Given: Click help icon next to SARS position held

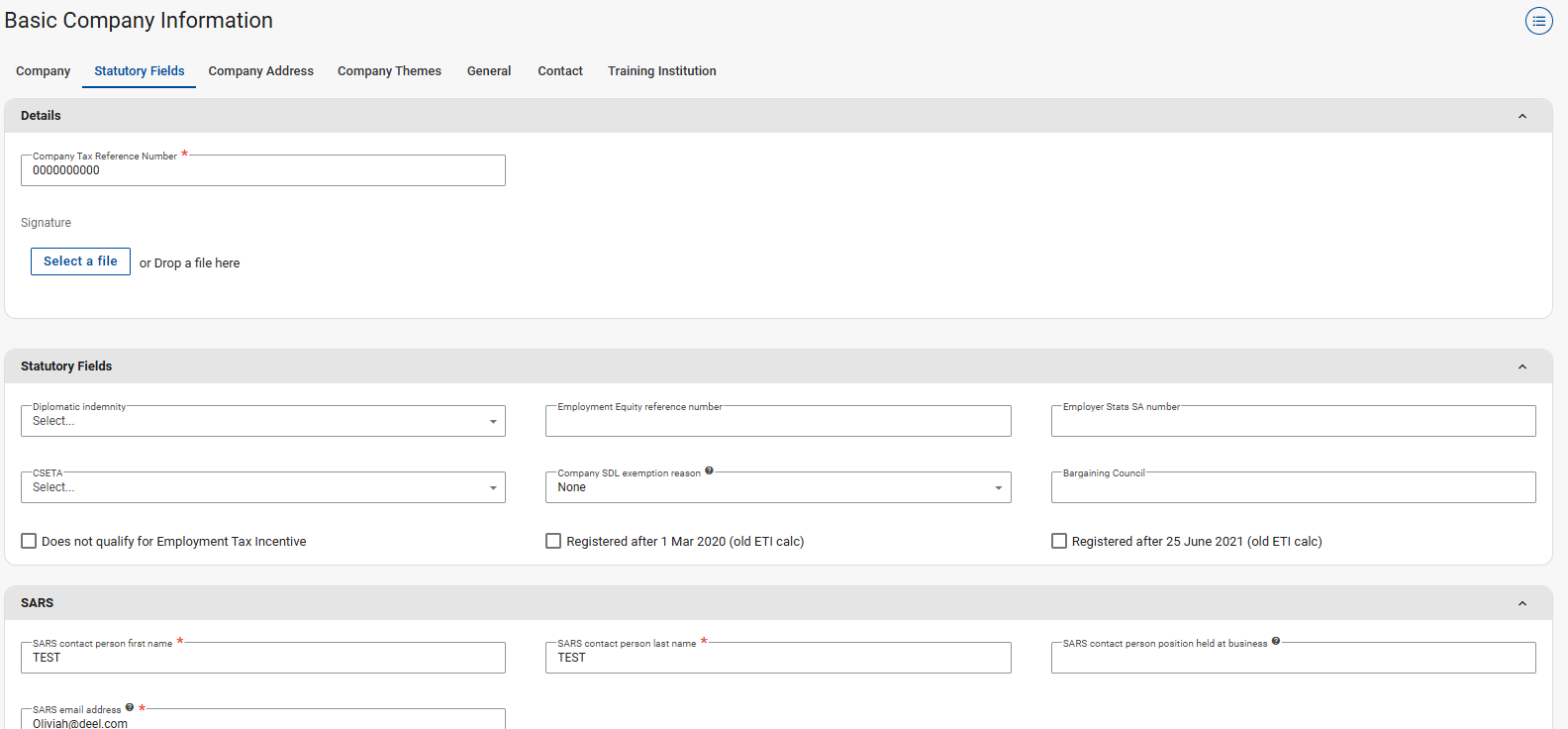Looking at the screenshot, I should 1276,642.
